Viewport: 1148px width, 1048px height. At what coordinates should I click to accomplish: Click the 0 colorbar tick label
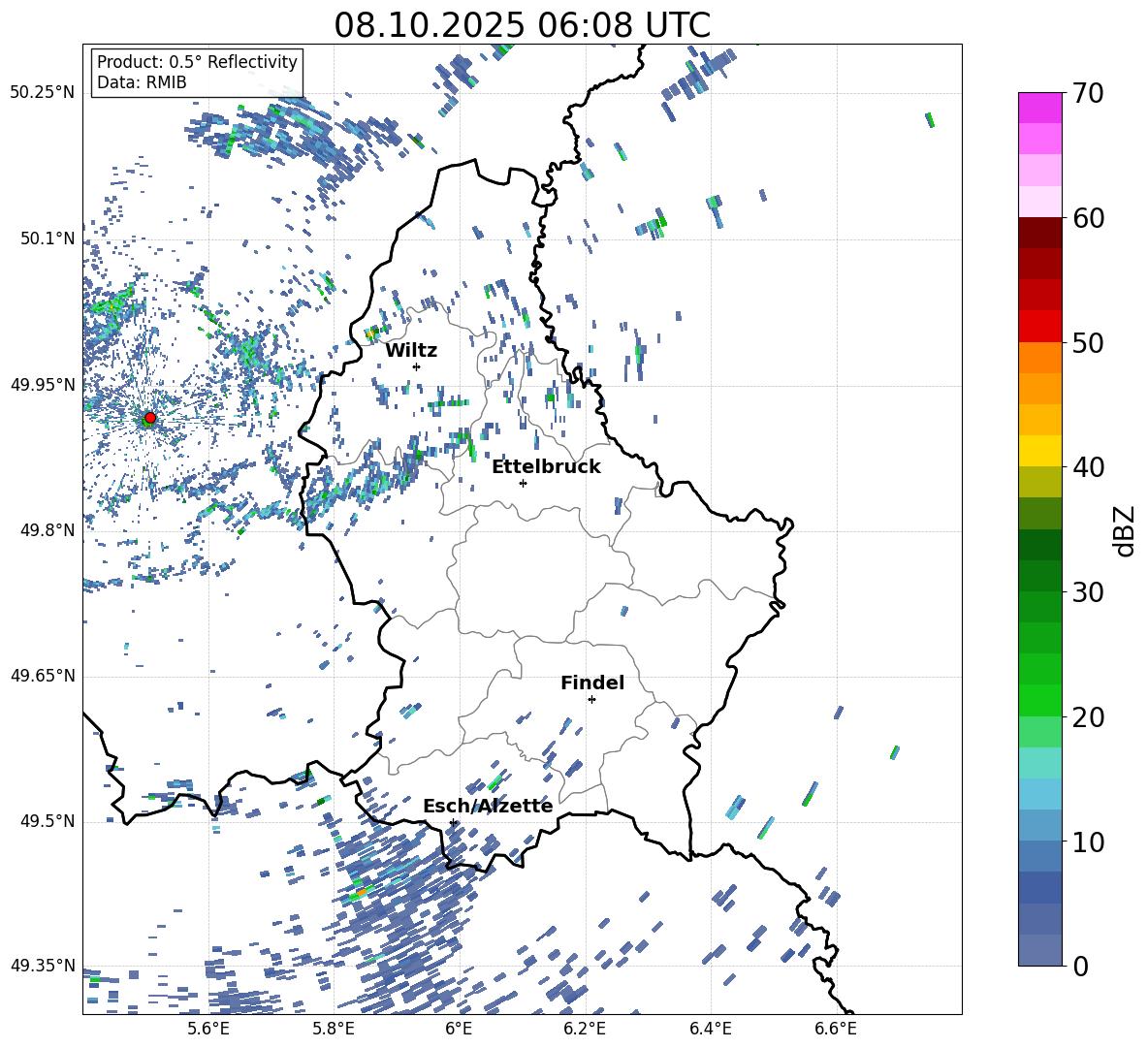[1080, 966]
